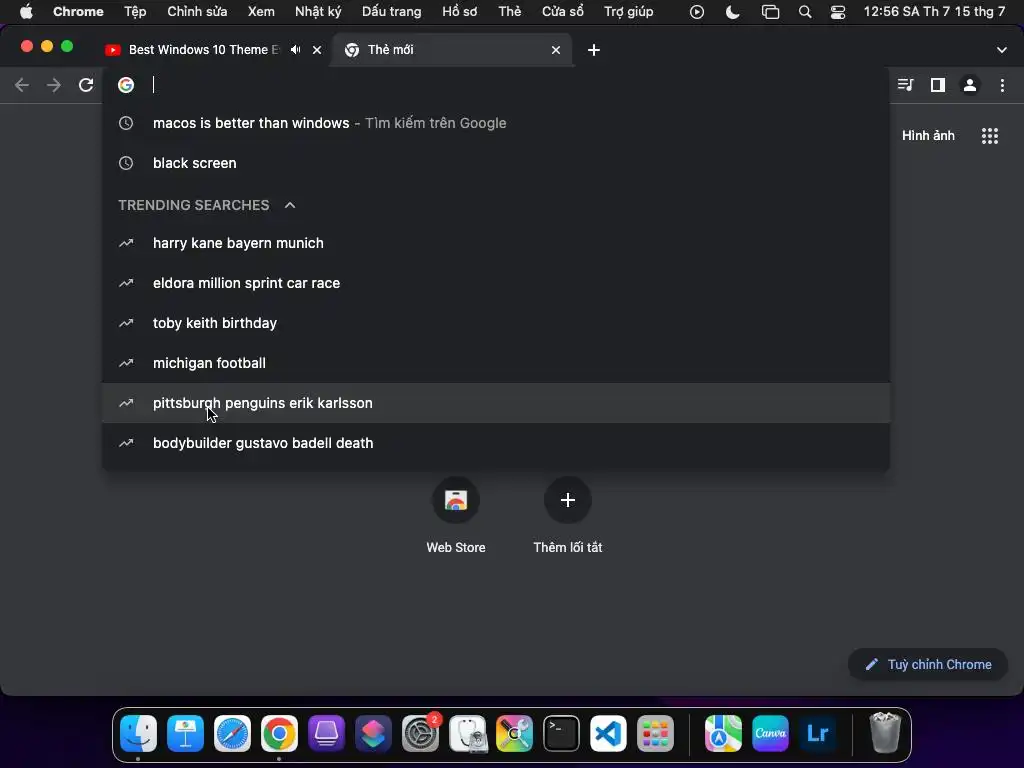This screenshot has width=1024, height=768.
Task: Open Safari from the dock
Action: point(232,733)
